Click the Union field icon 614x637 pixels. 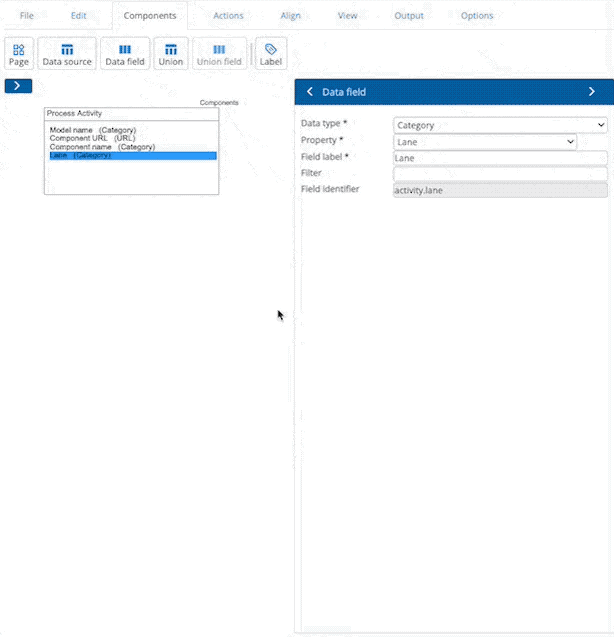[x=219, y=54]
